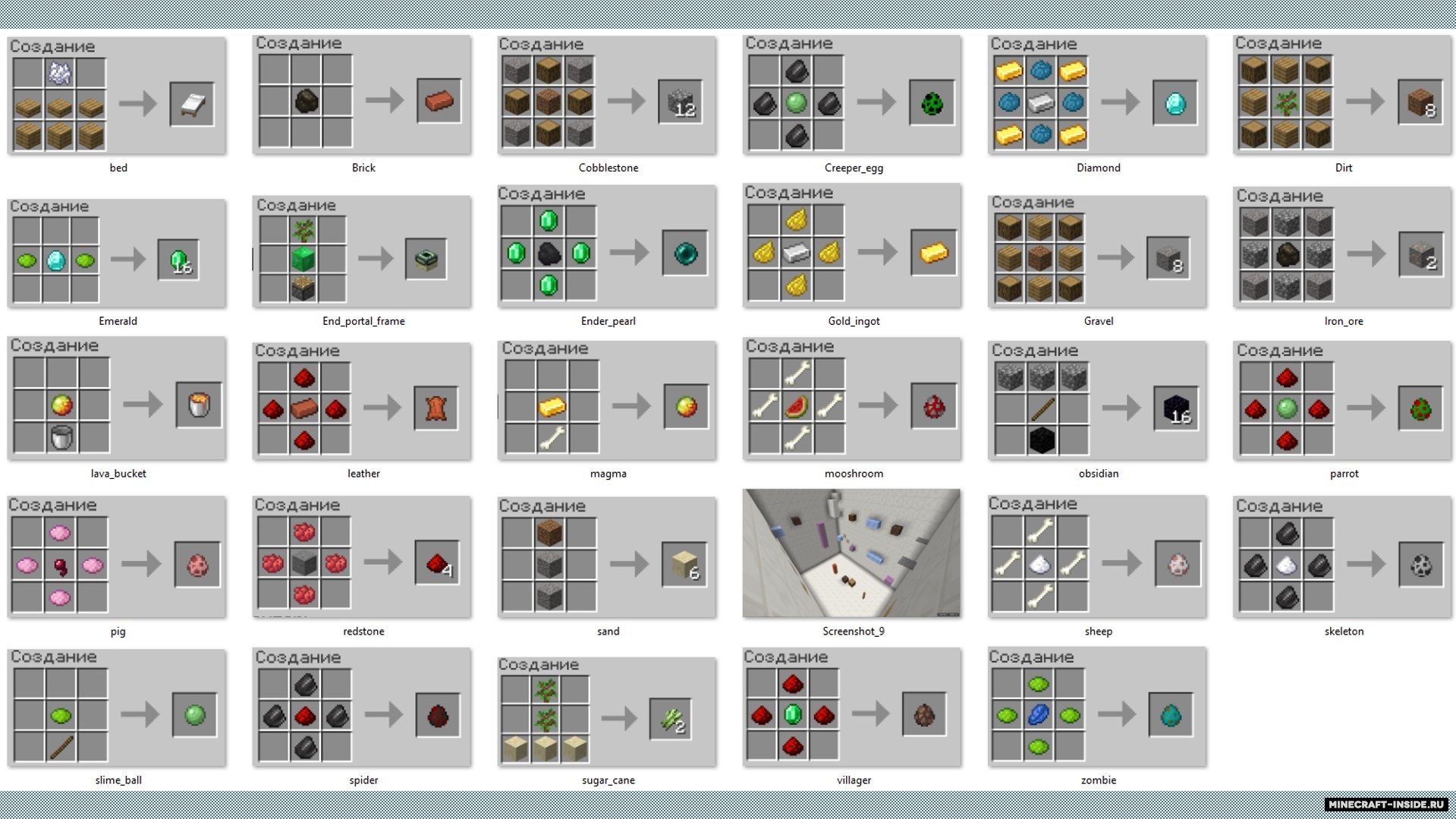The width and height of the screenshot is (1456, 819).
Task: Select sapling in Dirt recipe center
Action: point(1286,102)
